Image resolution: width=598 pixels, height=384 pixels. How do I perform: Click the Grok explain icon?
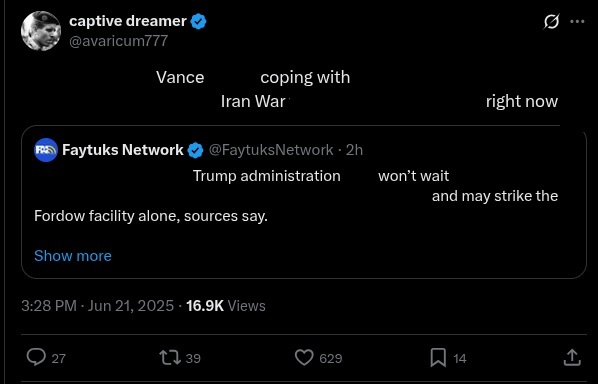tap(551, 22)
